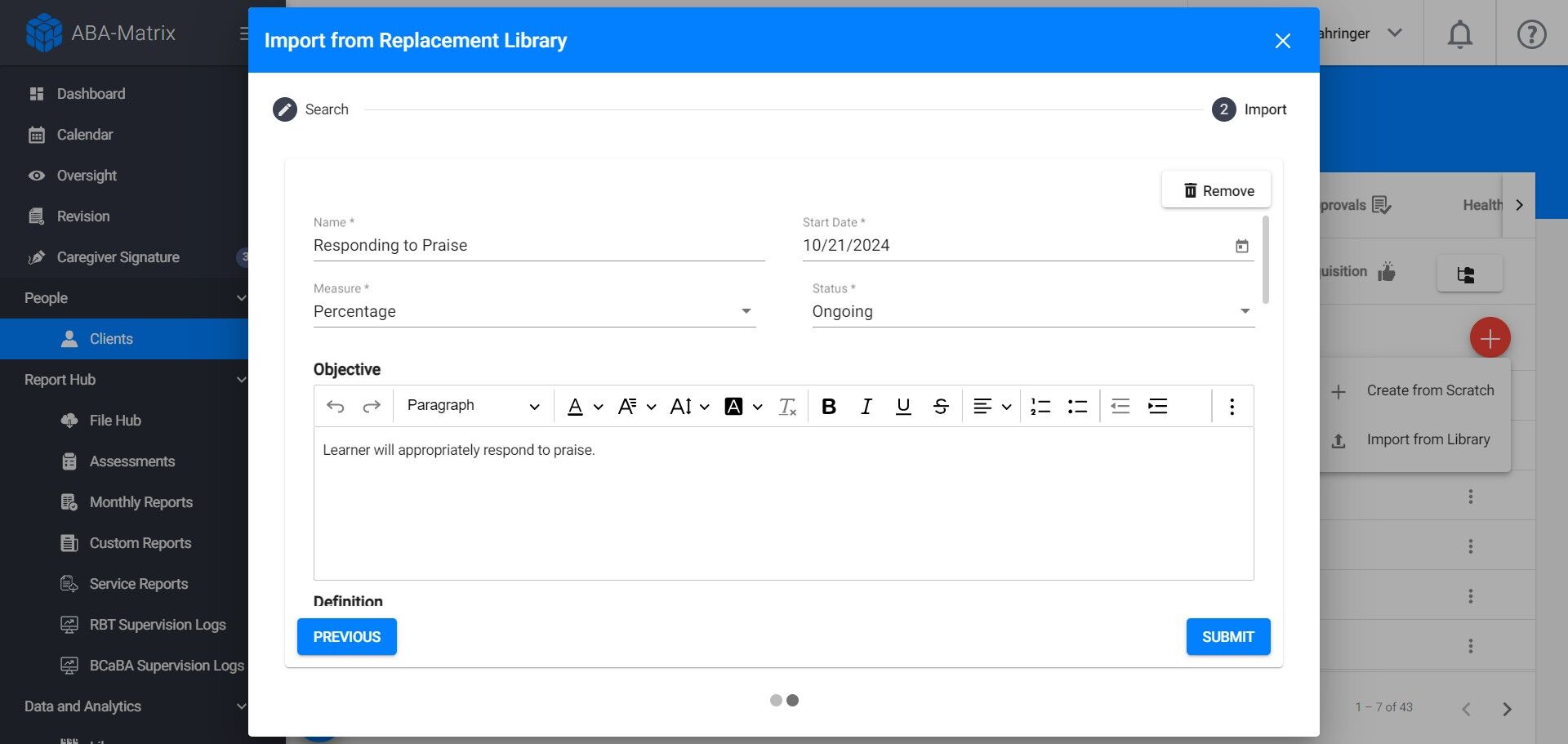Open the Paragraph heading dropdown
Screen dimensions: 1568x744
(x=473, y=406)
